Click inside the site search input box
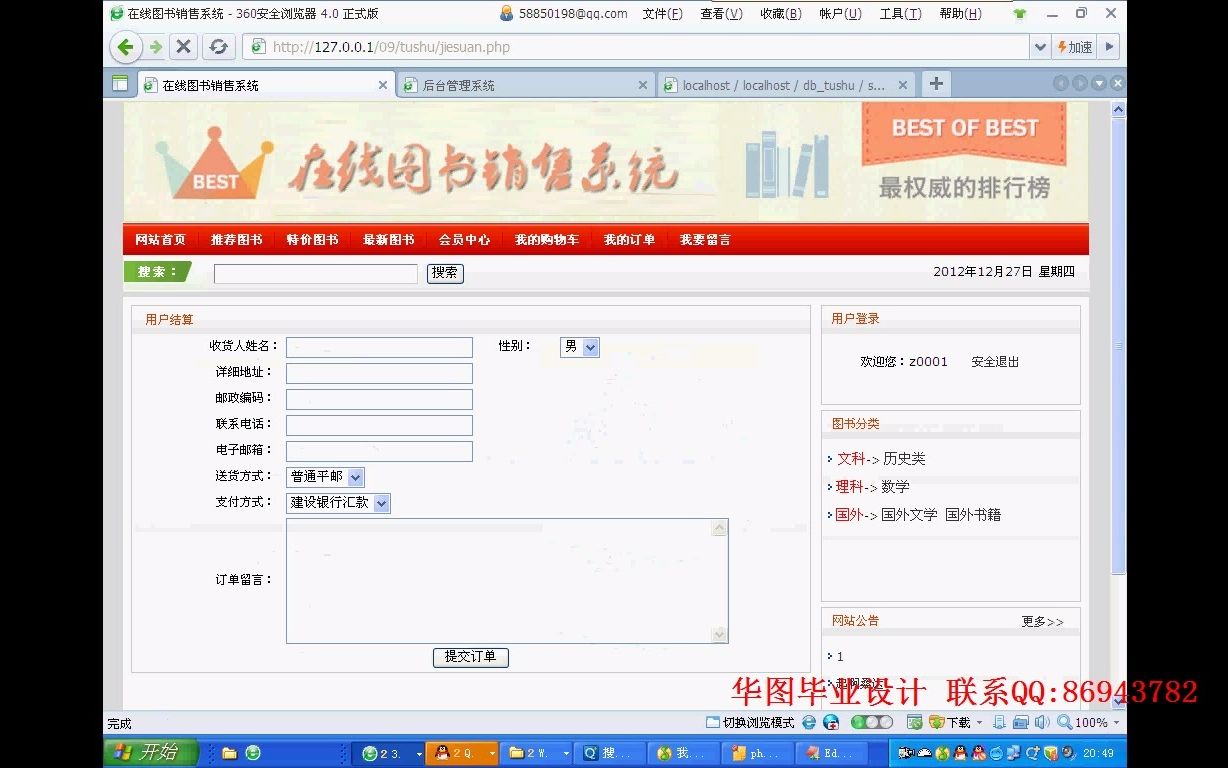This screenshot has width=1228, height=768. click(315, 273)
